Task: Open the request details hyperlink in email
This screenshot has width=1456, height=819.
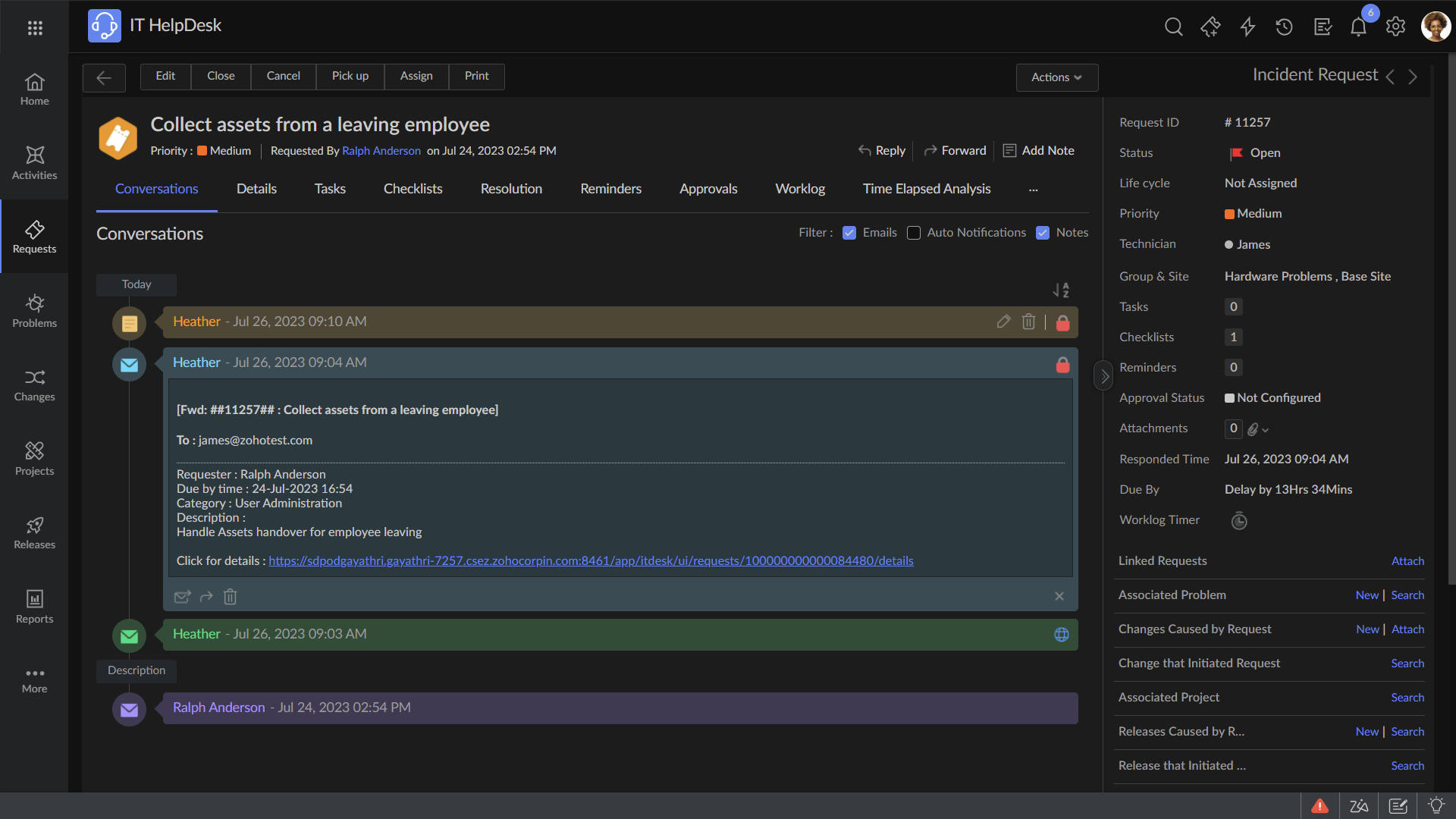Action: click(591, 561)
